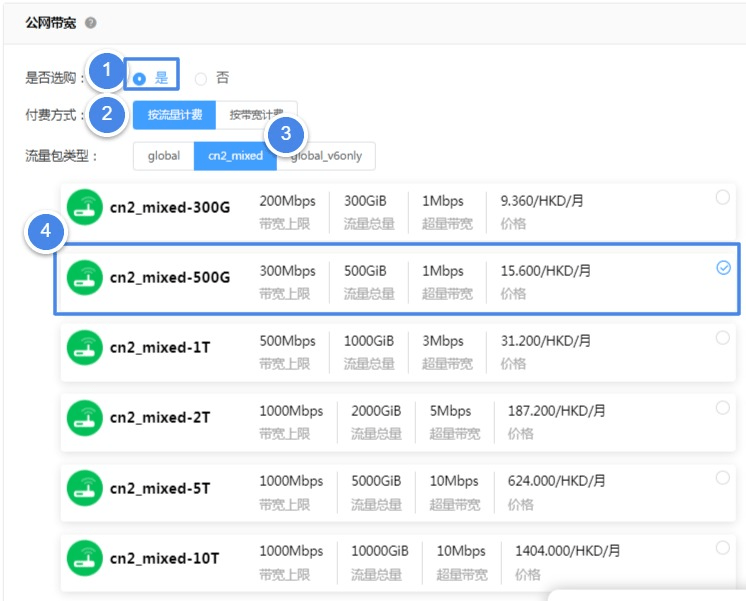Click the green router icon for cn2_mixed-2T
746x601 pixels.
(85, 417)
